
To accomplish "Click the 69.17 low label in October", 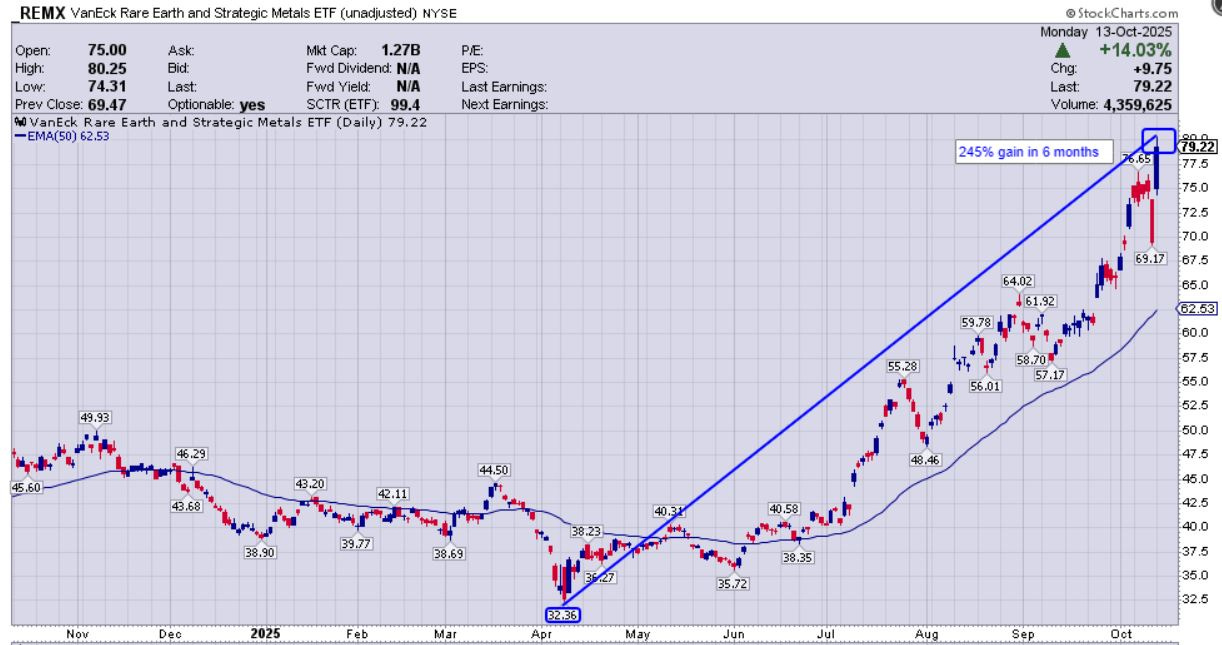I will [x=1151, y=258].
